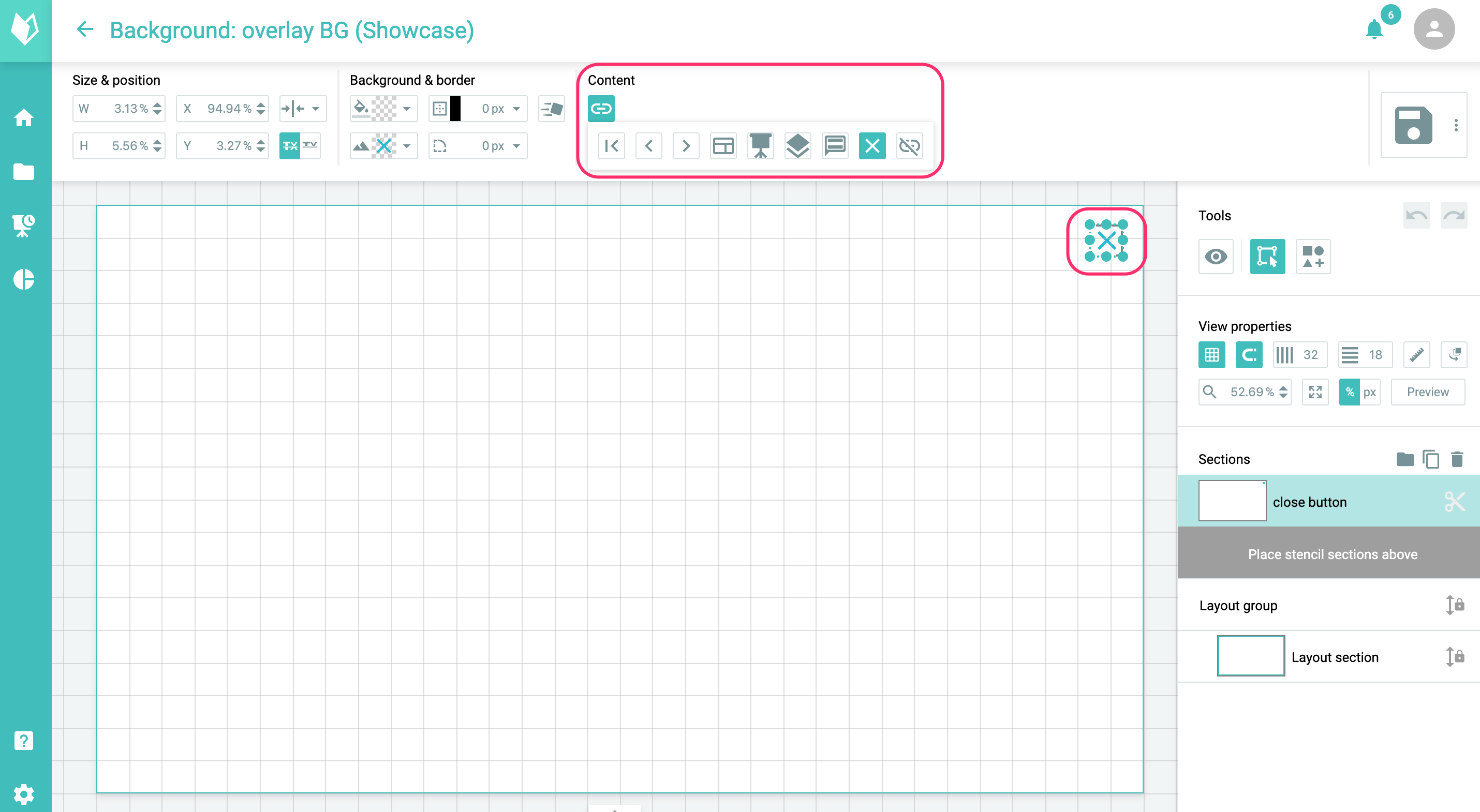
Task: Click the Sections folder icon
Action: [1405, 459]
